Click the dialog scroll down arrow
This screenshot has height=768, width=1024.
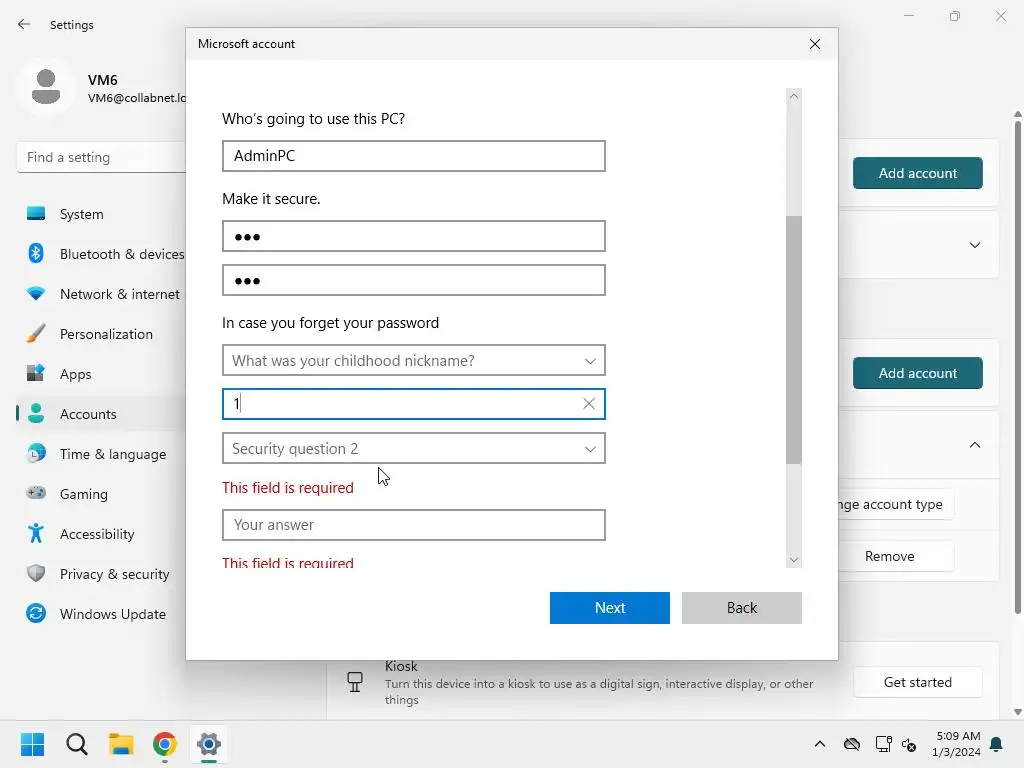(793, 560)
